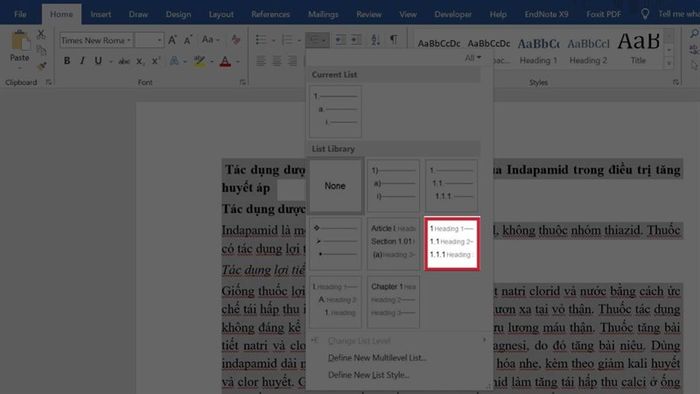Select the highlighted 1.1.1 Heading list thumbnail

[x=452, y=244]
